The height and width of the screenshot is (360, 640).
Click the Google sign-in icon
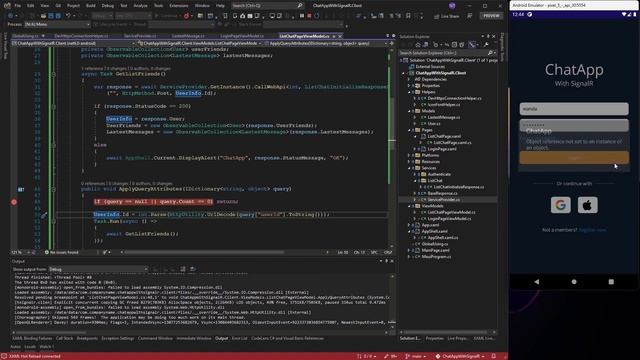[x=560, y=205]
